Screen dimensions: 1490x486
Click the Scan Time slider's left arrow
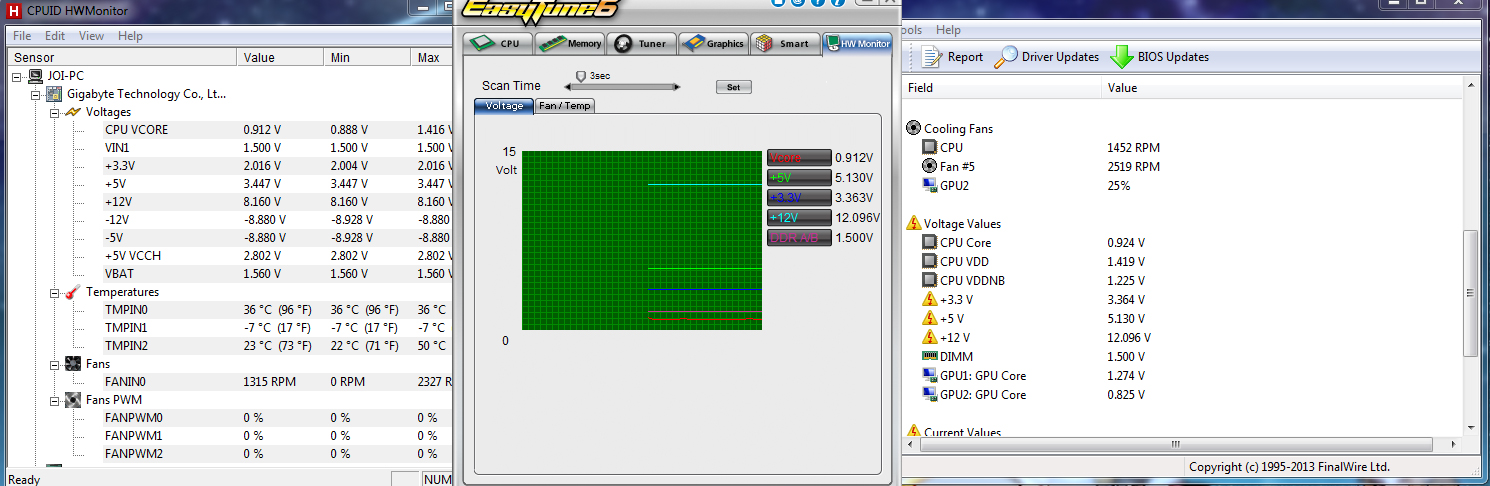click(567, 87)
